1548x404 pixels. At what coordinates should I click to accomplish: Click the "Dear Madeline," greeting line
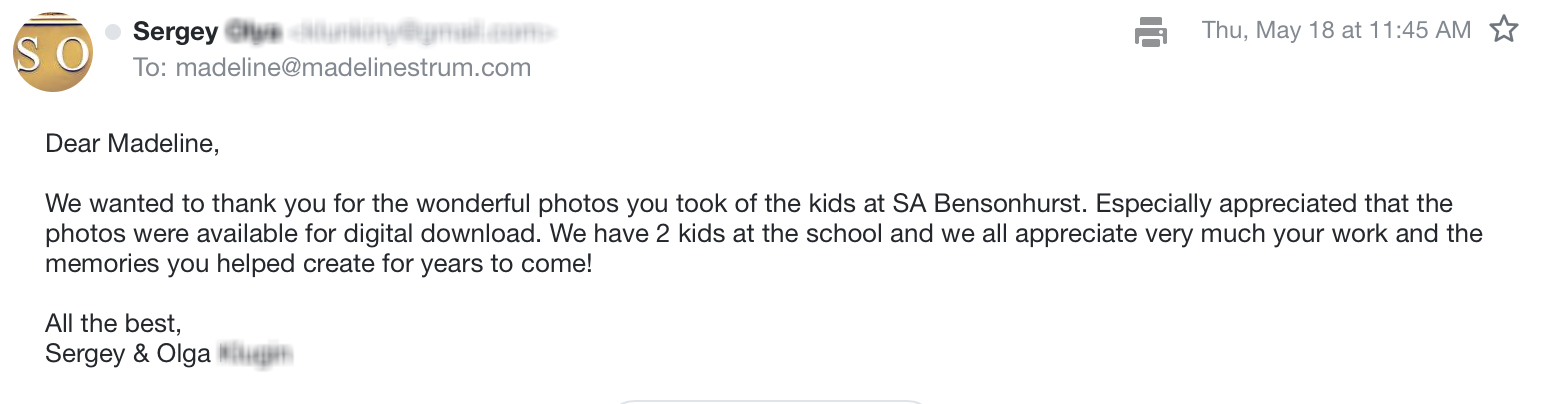point(132,144)
